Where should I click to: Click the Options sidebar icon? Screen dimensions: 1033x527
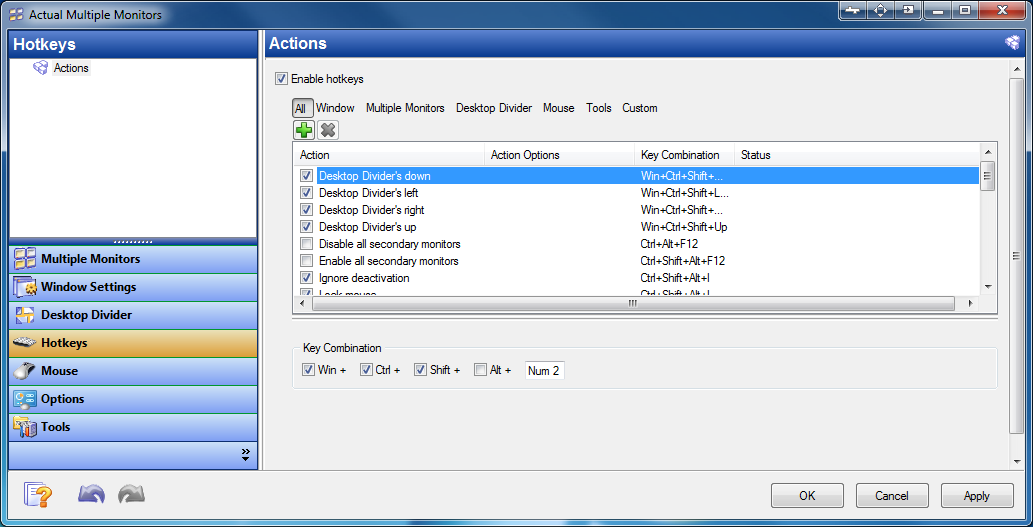coord(25,399)
